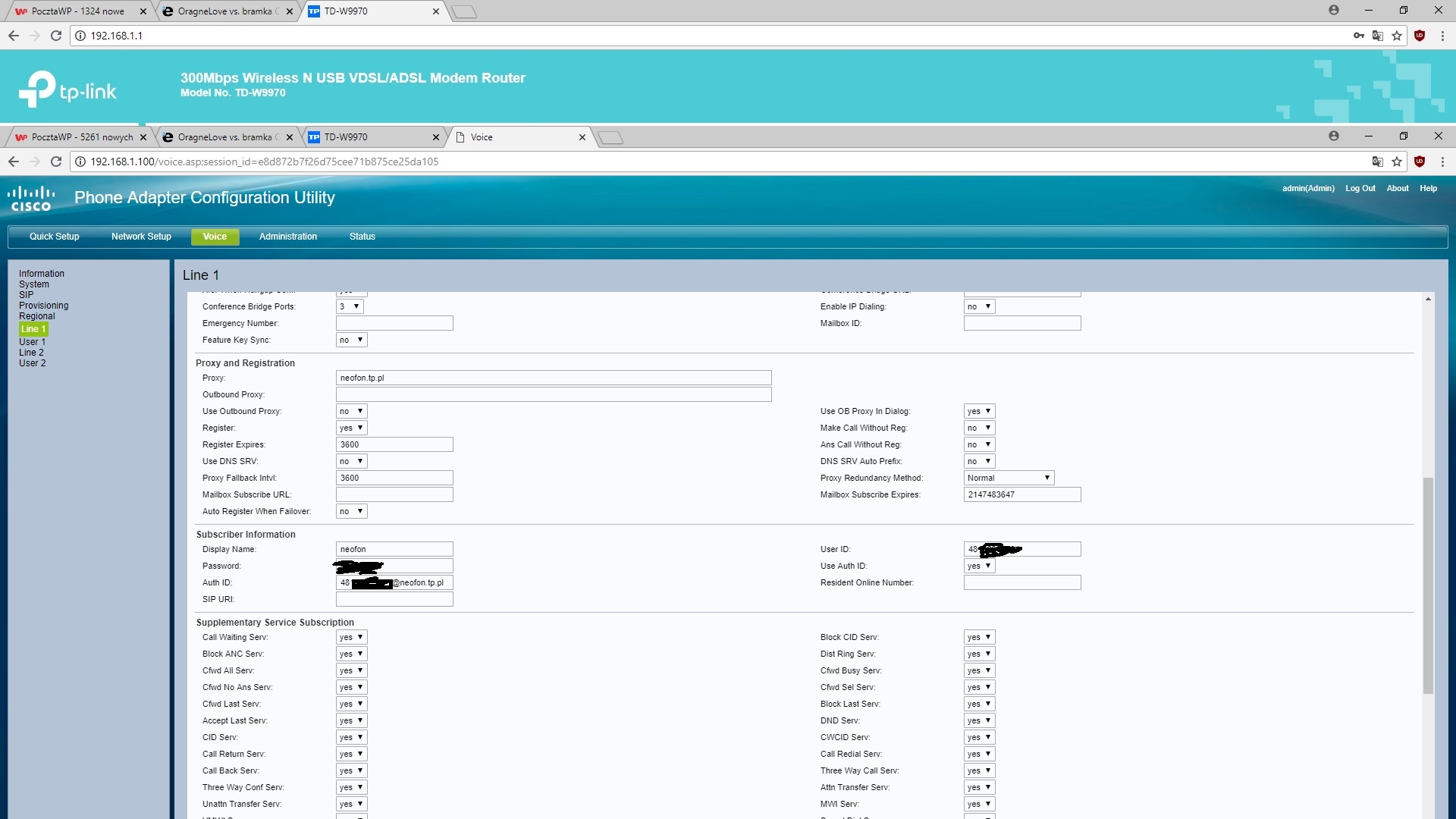The width and height of the screenshot is (1456, 819).
Task: Click the front window address bar URL
Action: (x=265, y=162)
